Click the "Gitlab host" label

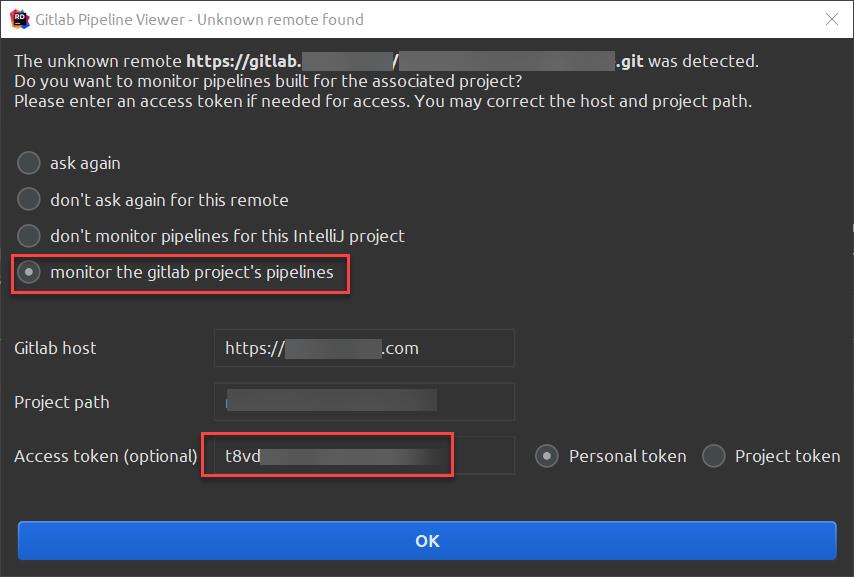pos(55,348)
